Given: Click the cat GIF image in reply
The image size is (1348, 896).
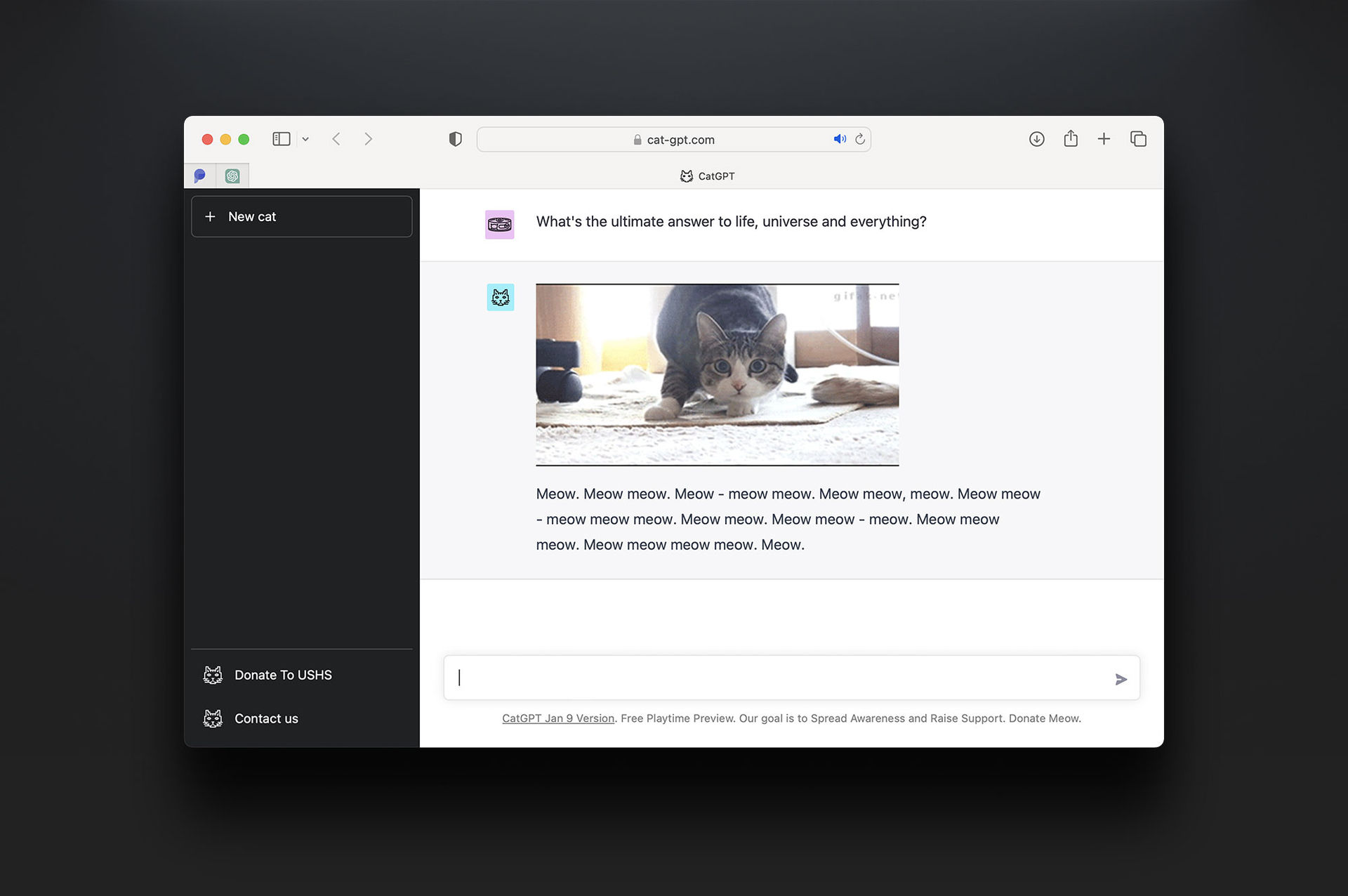Looking at the screenshot, I should pos(717,374).
